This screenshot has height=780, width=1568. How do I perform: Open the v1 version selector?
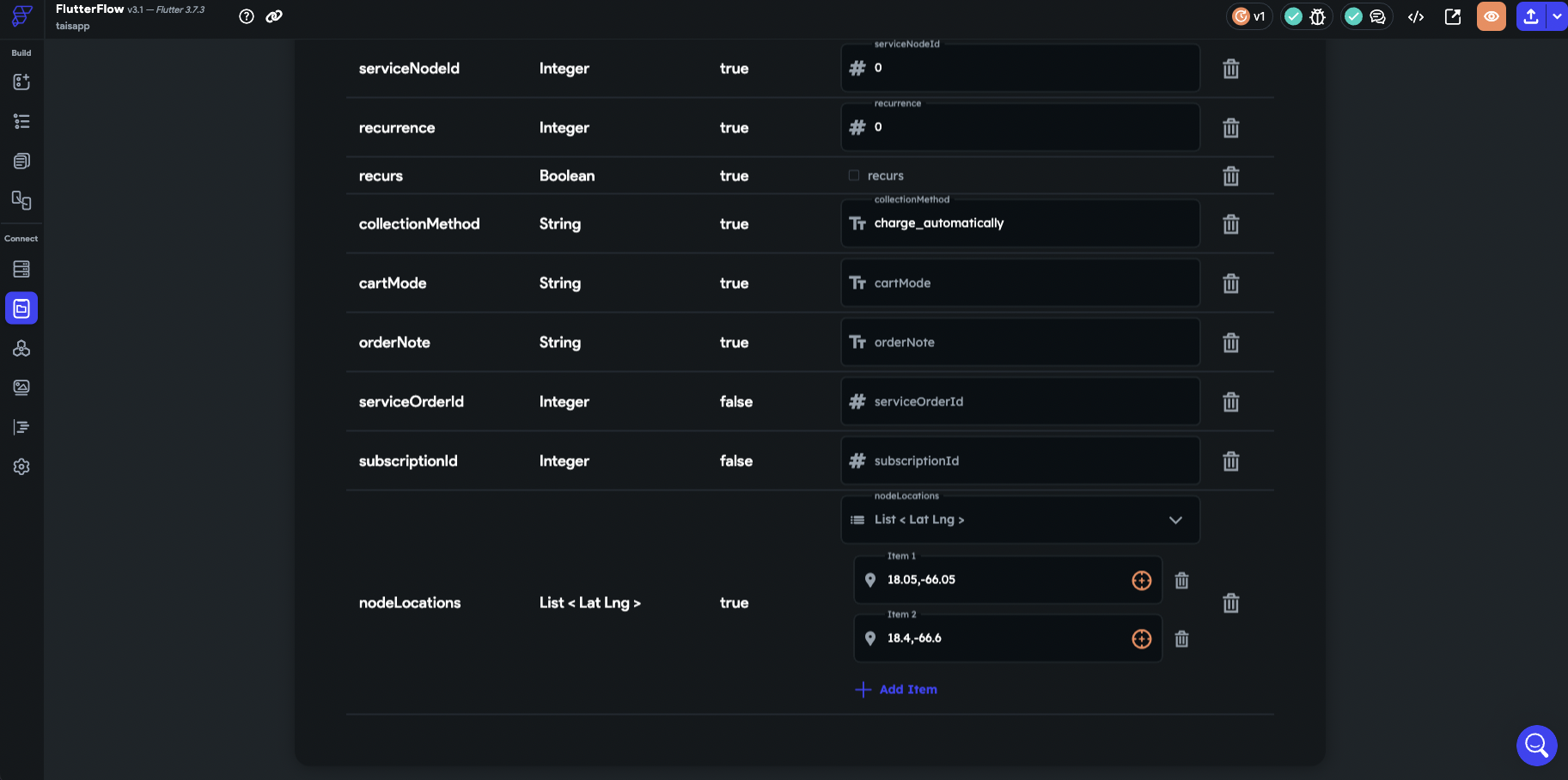point(1249,16)
